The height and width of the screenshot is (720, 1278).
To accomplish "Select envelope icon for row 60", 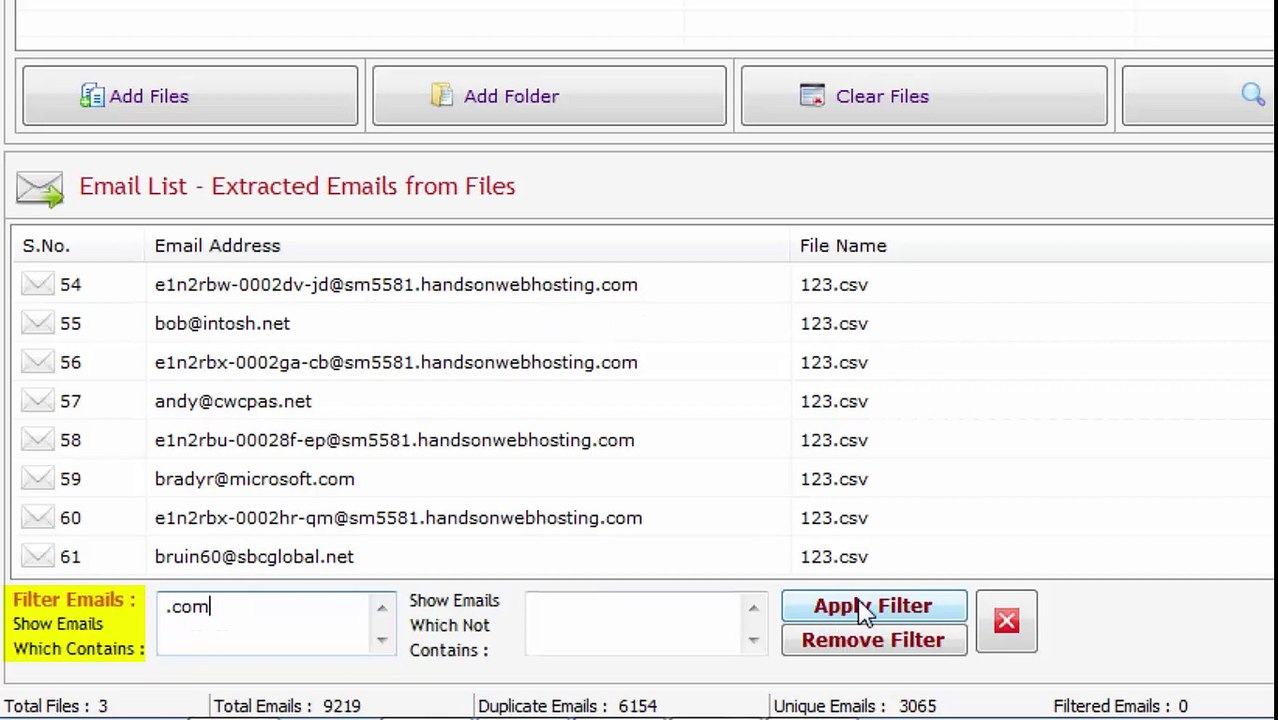I will tap(37, 519).
